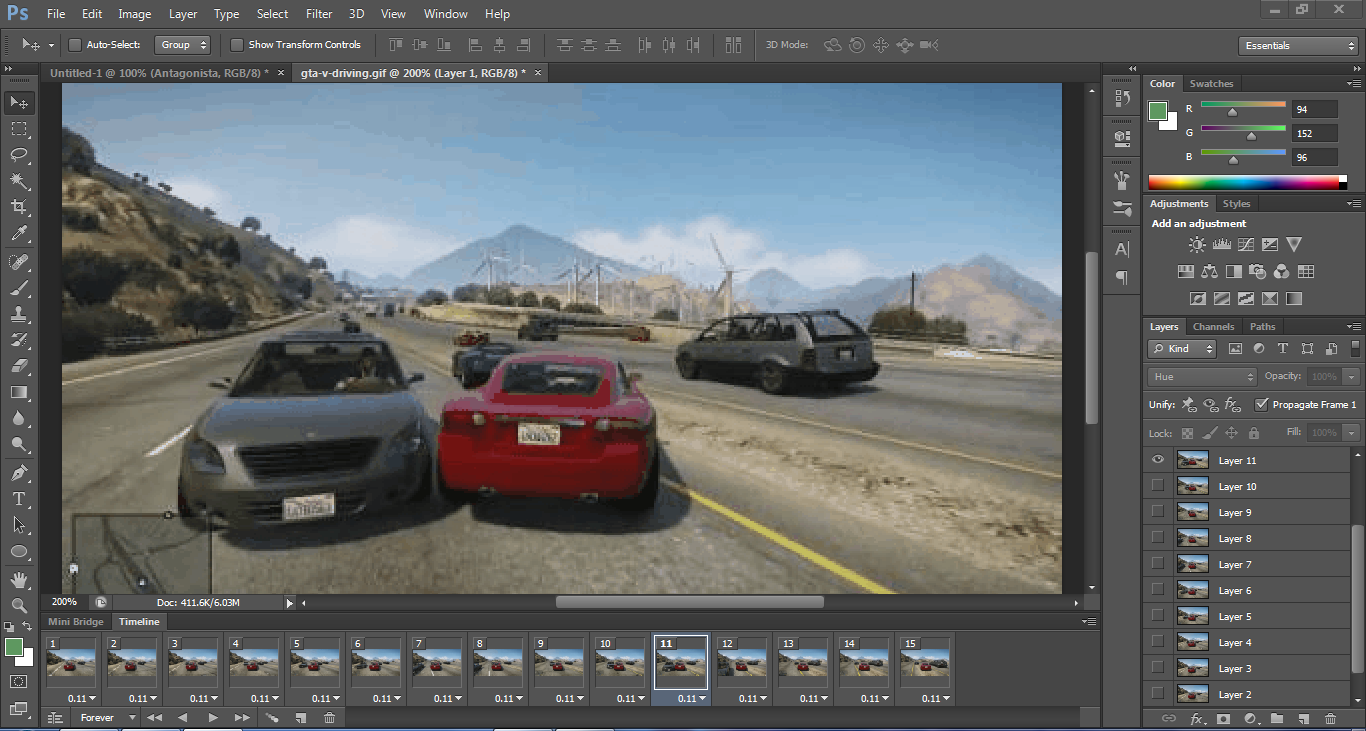Screen dimensions: 1366x731
Task: Switch to the Channels tab
Action: pyautogui.click(x=1213, y=327)
